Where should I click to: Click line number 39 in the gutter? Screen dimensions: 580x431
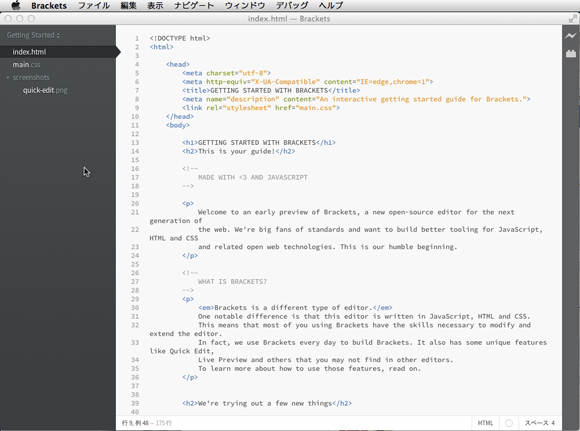coord(135,403)
